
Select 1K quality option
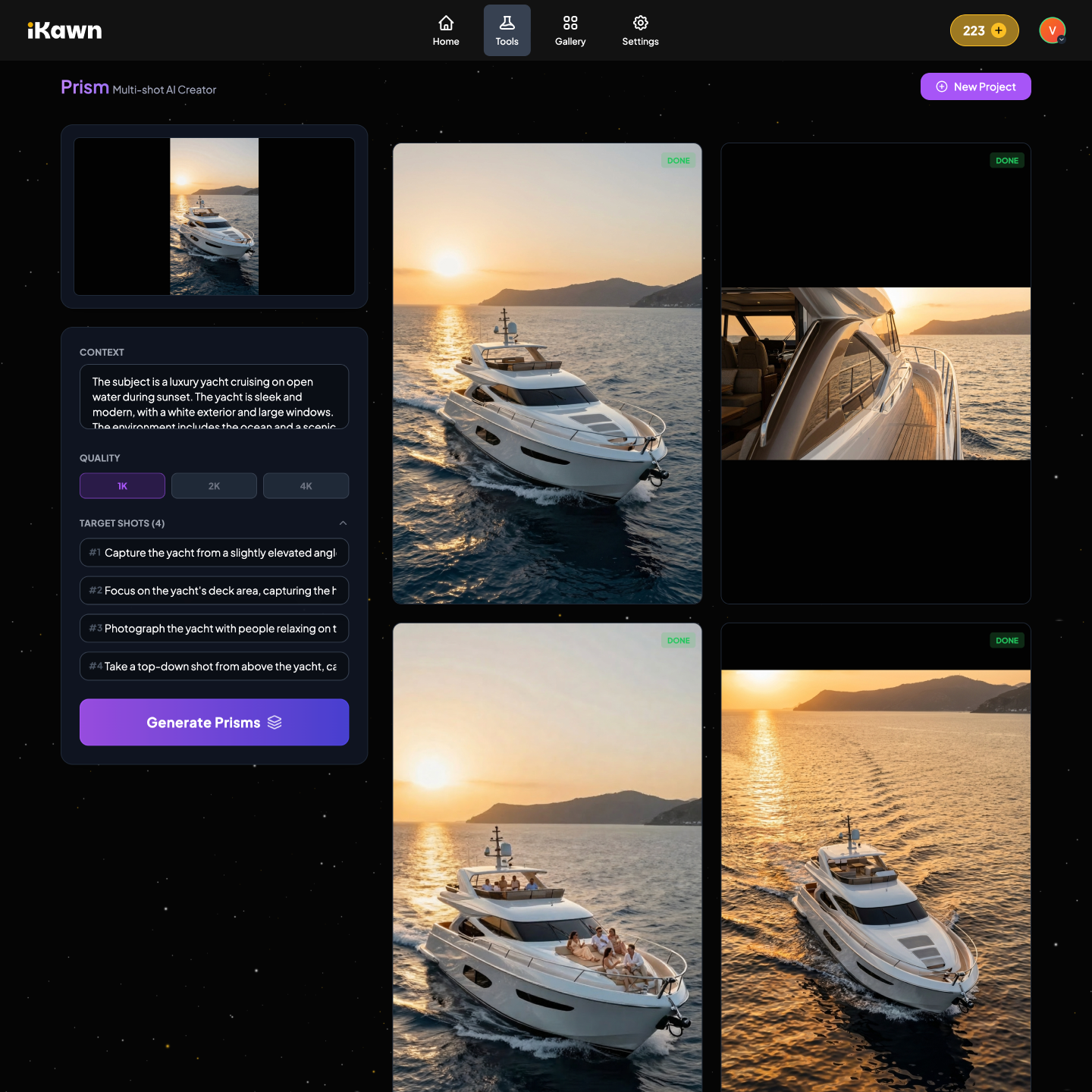pos(122,486)
